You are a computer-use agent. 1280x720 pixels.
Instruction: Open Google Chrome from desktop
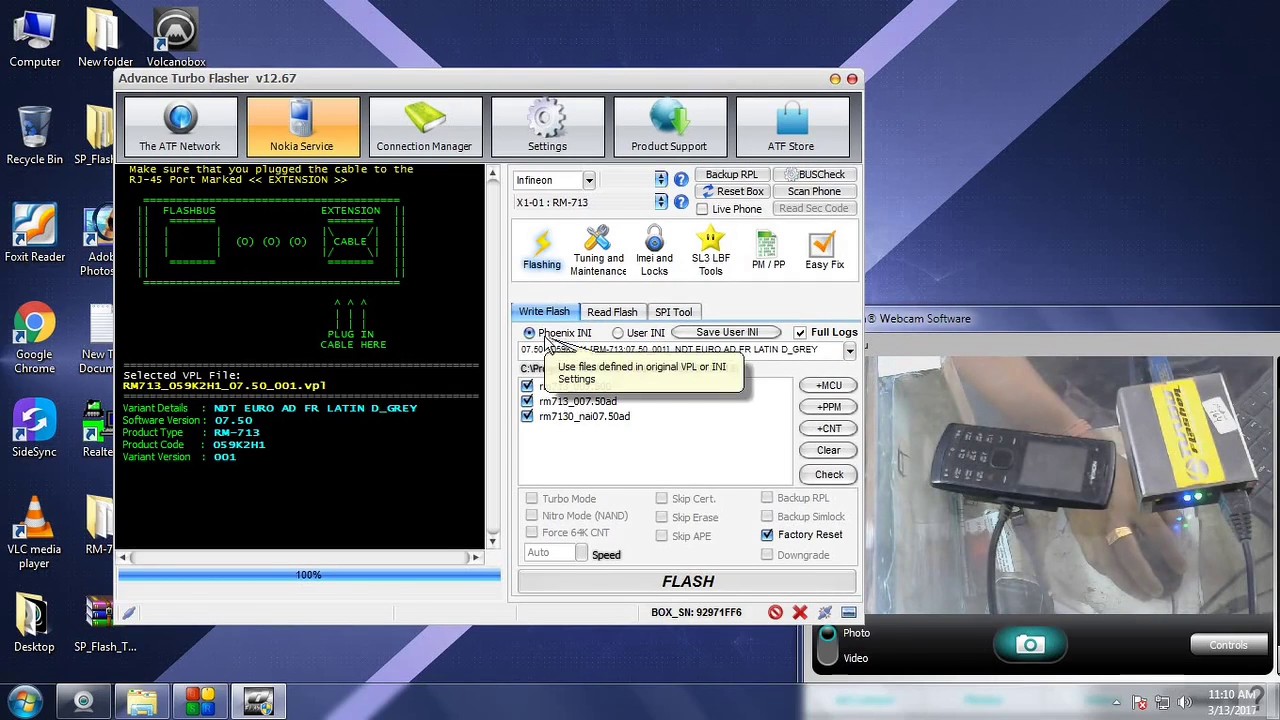click(34, 338)
